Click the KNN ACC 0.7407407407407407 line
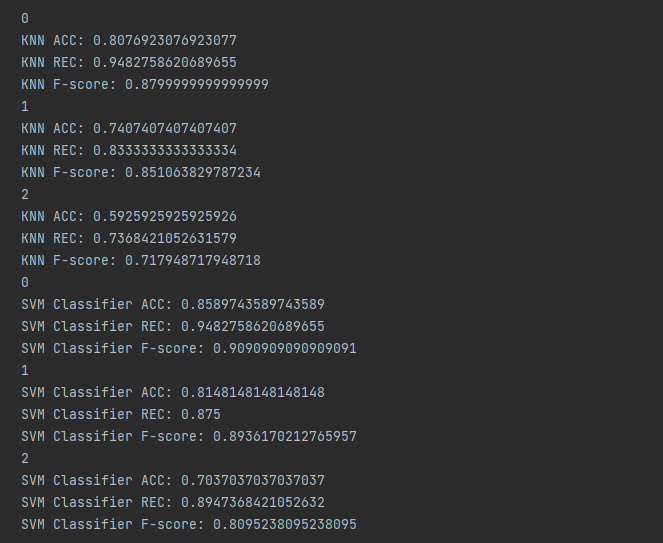This screenshot has width=663, height=543. click(x=129, y=129)
